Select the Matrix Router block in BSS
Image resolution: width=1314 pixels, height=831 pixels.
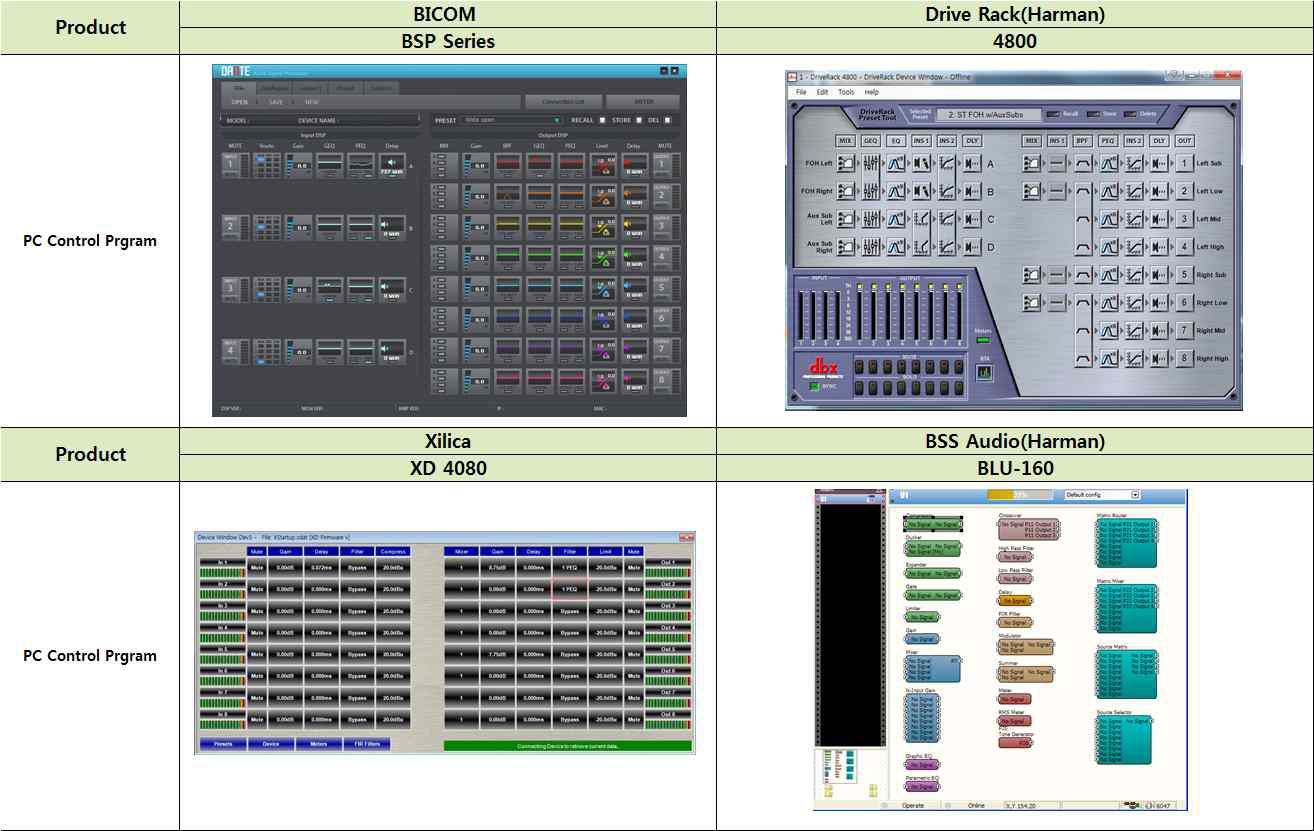[1126, 543]
